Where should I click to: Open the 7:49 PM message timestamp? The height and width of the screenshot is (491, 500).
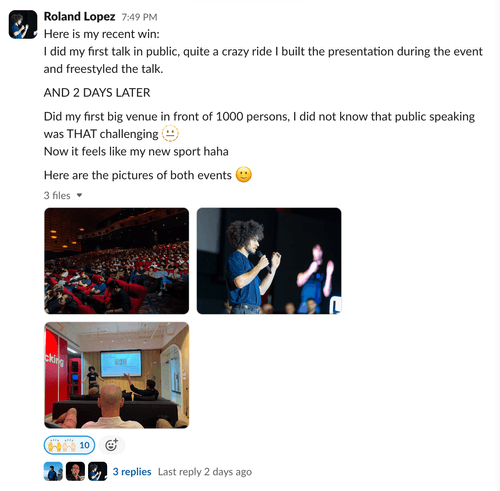(139, 17)
